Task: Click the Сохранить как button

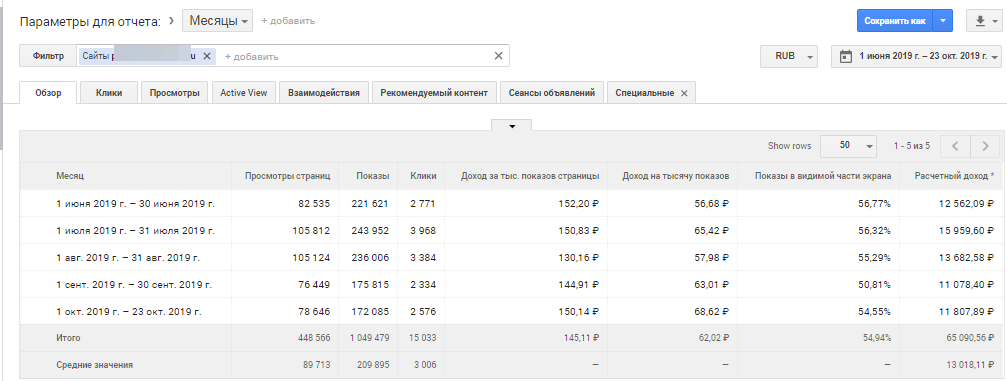Action: pyautogui.click(x=895, y=21)
